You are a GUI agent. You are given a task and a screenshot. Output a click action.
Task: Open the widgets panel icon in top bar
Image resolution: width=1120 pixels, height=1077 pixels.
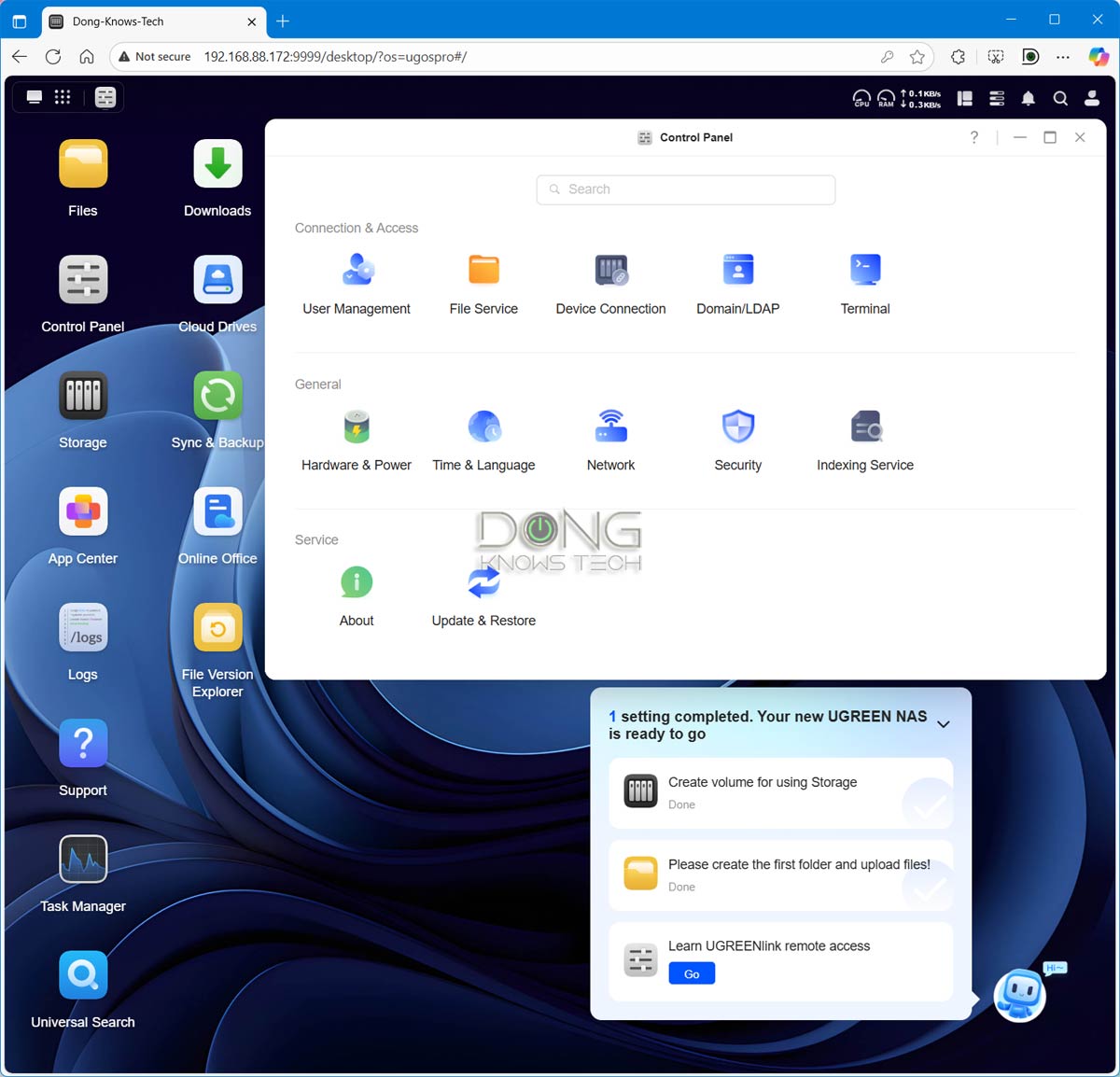coord(965,98)
